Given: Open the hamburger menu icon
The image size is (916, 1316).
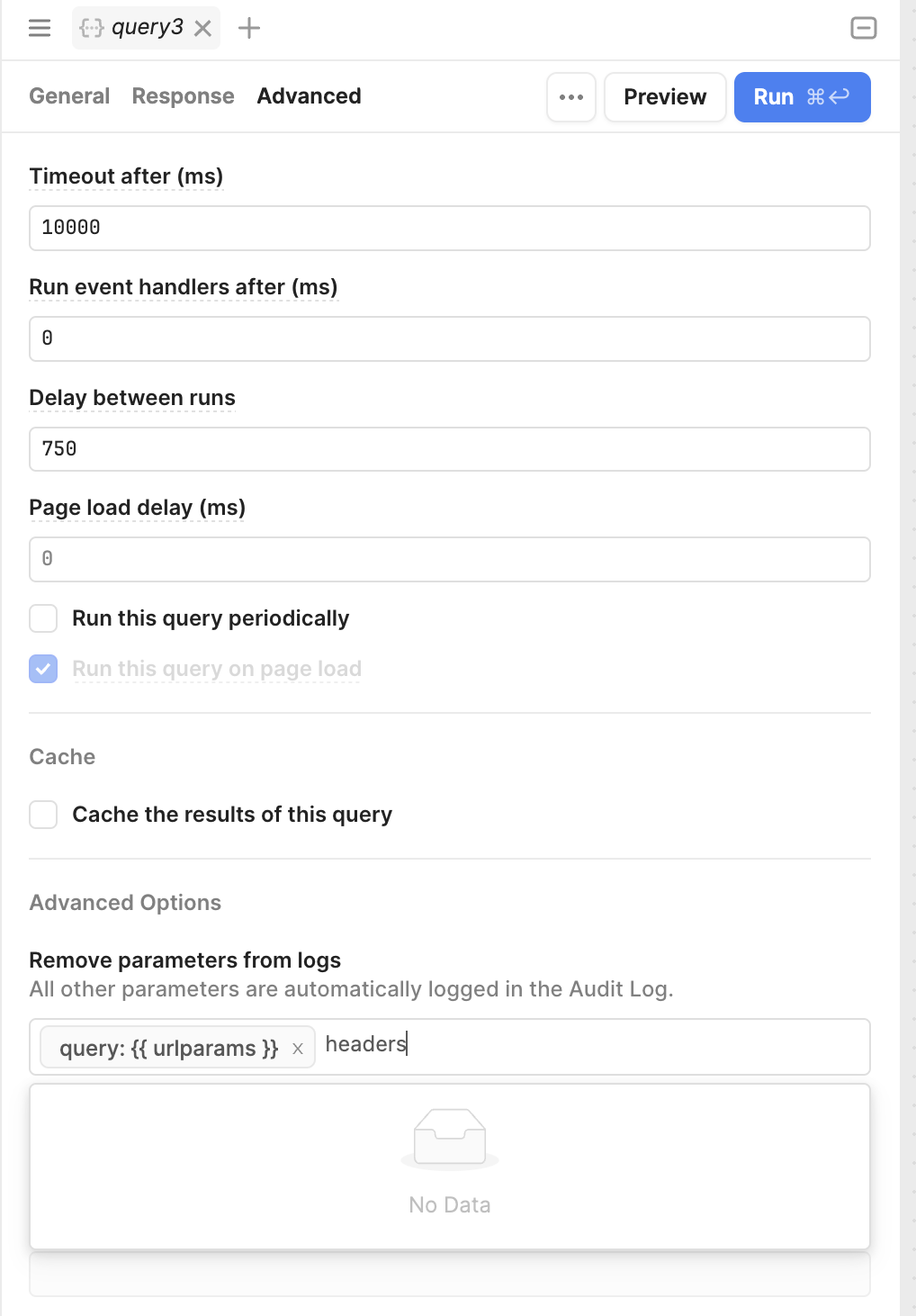Looking at the screenshot, I should pyautogui.click(x=40, y=28).
